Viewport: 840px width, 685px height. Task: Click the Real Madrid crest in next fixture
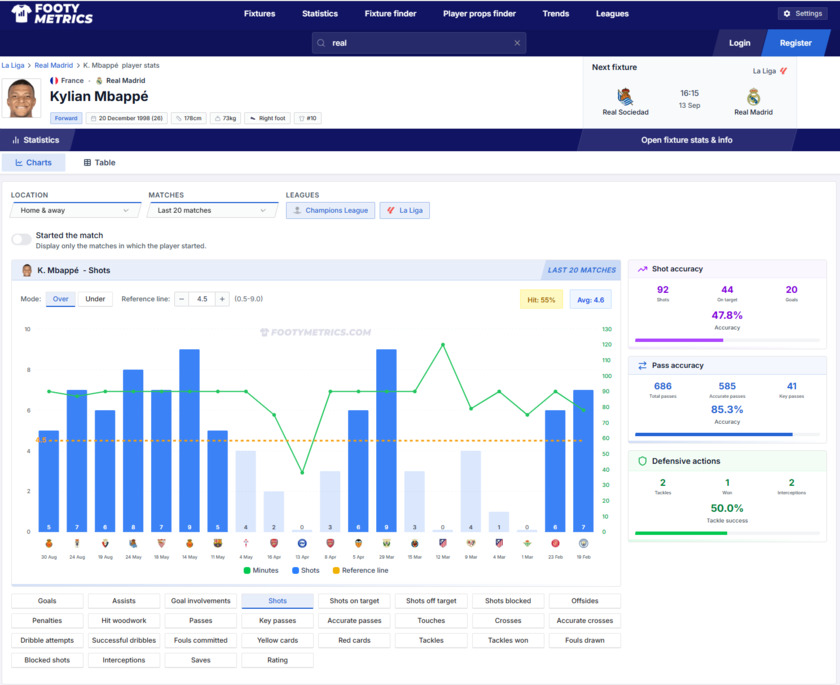(x=753, y=97)
